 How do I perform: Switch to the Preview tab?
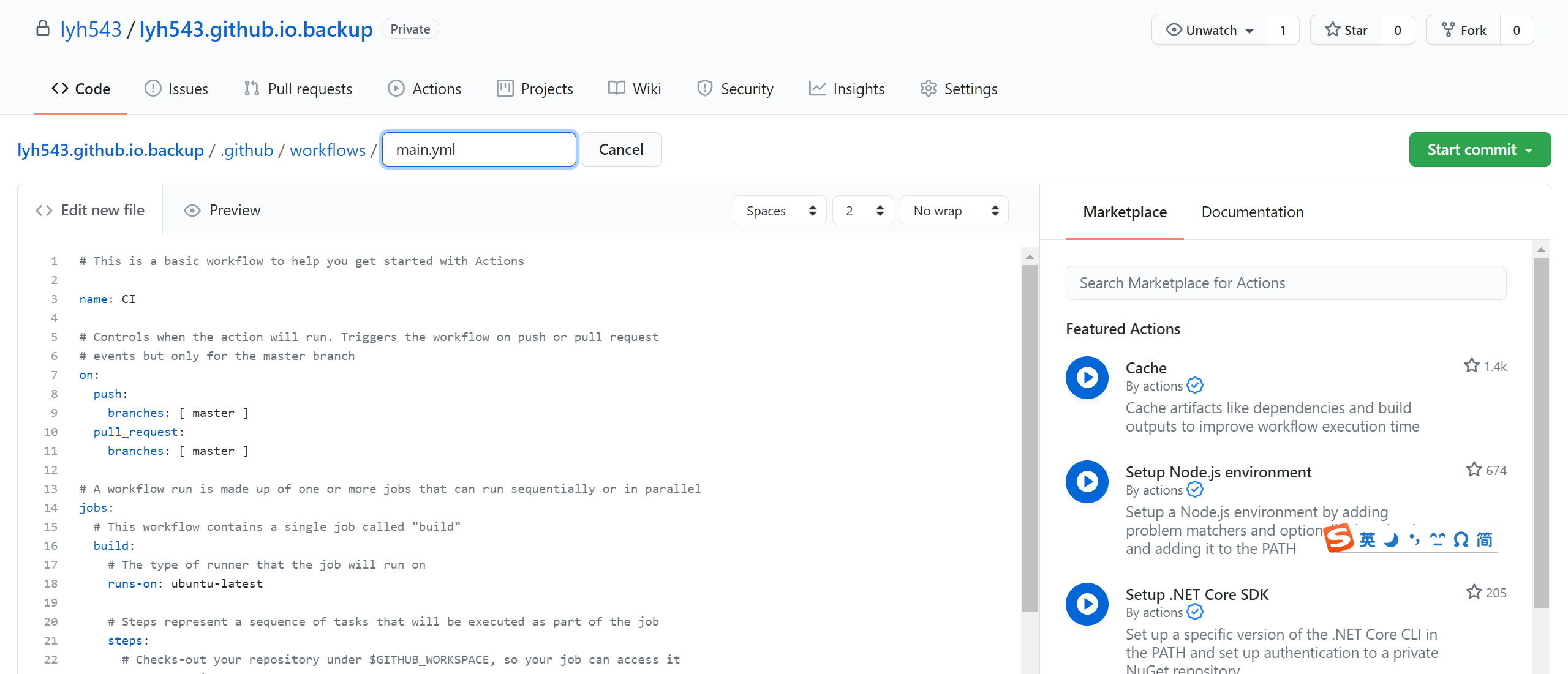222,210
